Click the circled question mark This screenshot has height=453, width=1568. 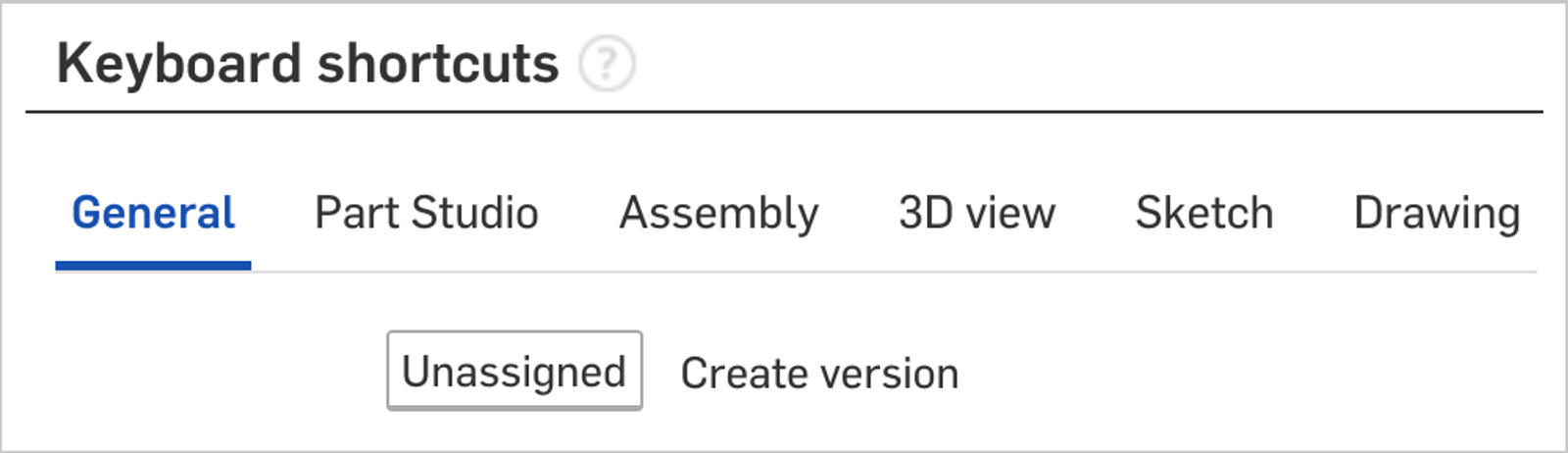(x=607, y=65)
